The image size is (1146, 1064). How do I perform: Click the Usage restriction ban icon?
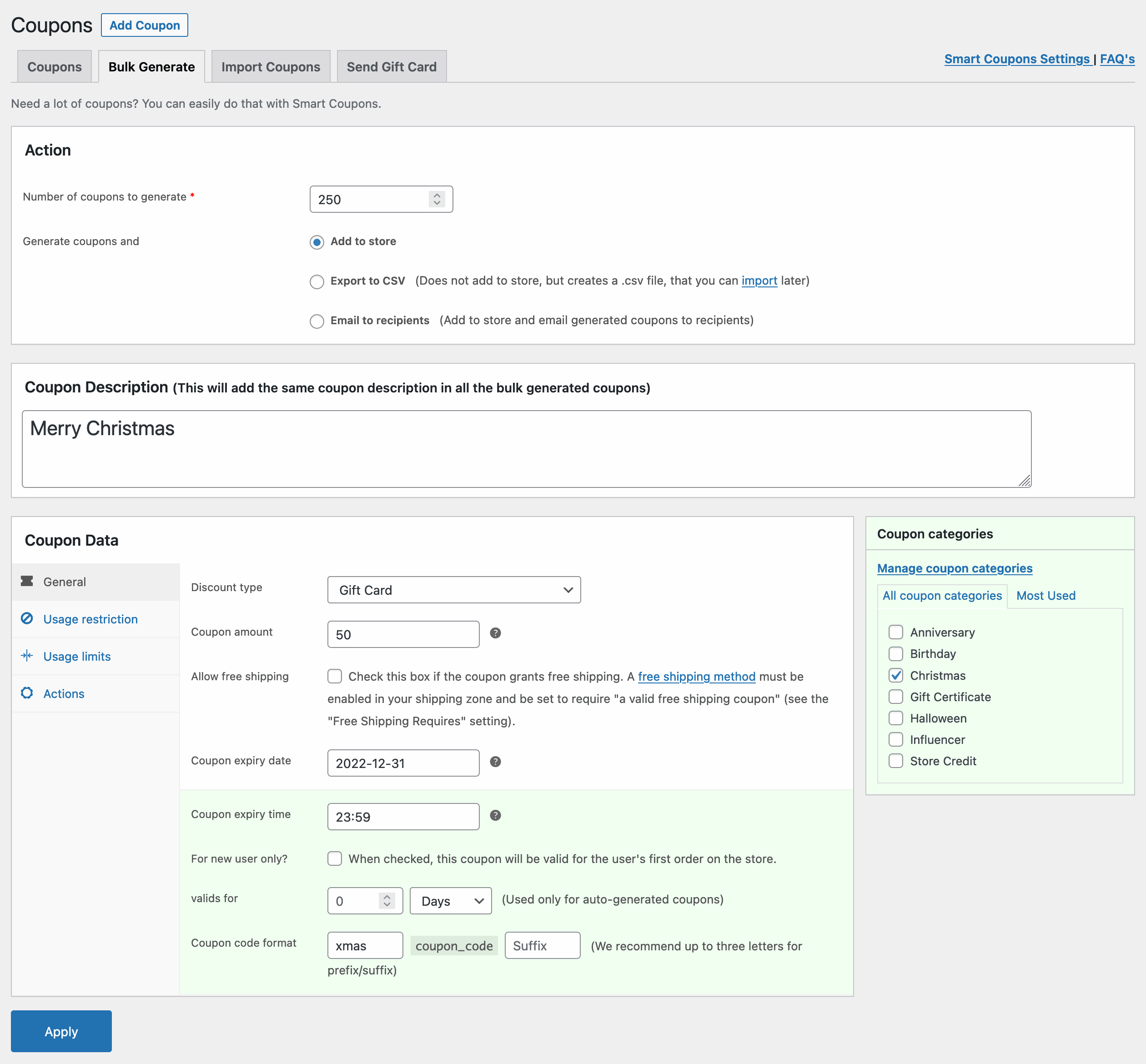[x=27, y=618]
